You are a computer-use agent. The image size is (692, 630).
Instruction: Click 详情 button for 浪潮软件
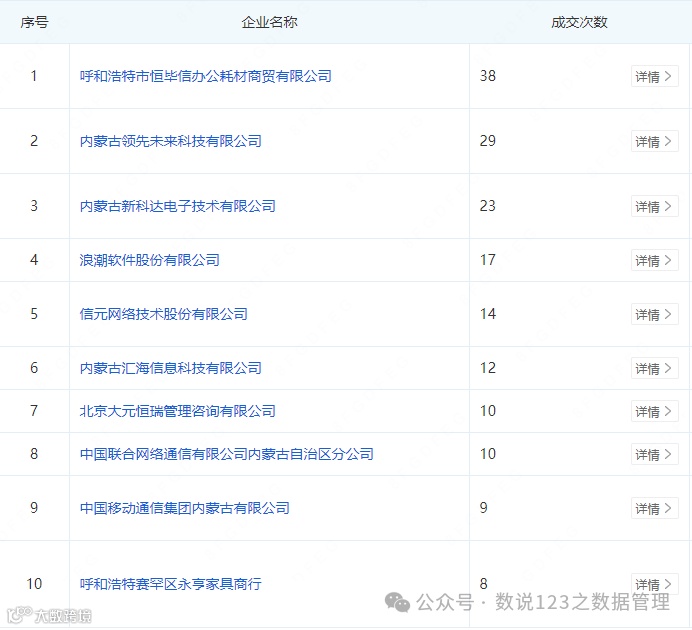[654, 260]
